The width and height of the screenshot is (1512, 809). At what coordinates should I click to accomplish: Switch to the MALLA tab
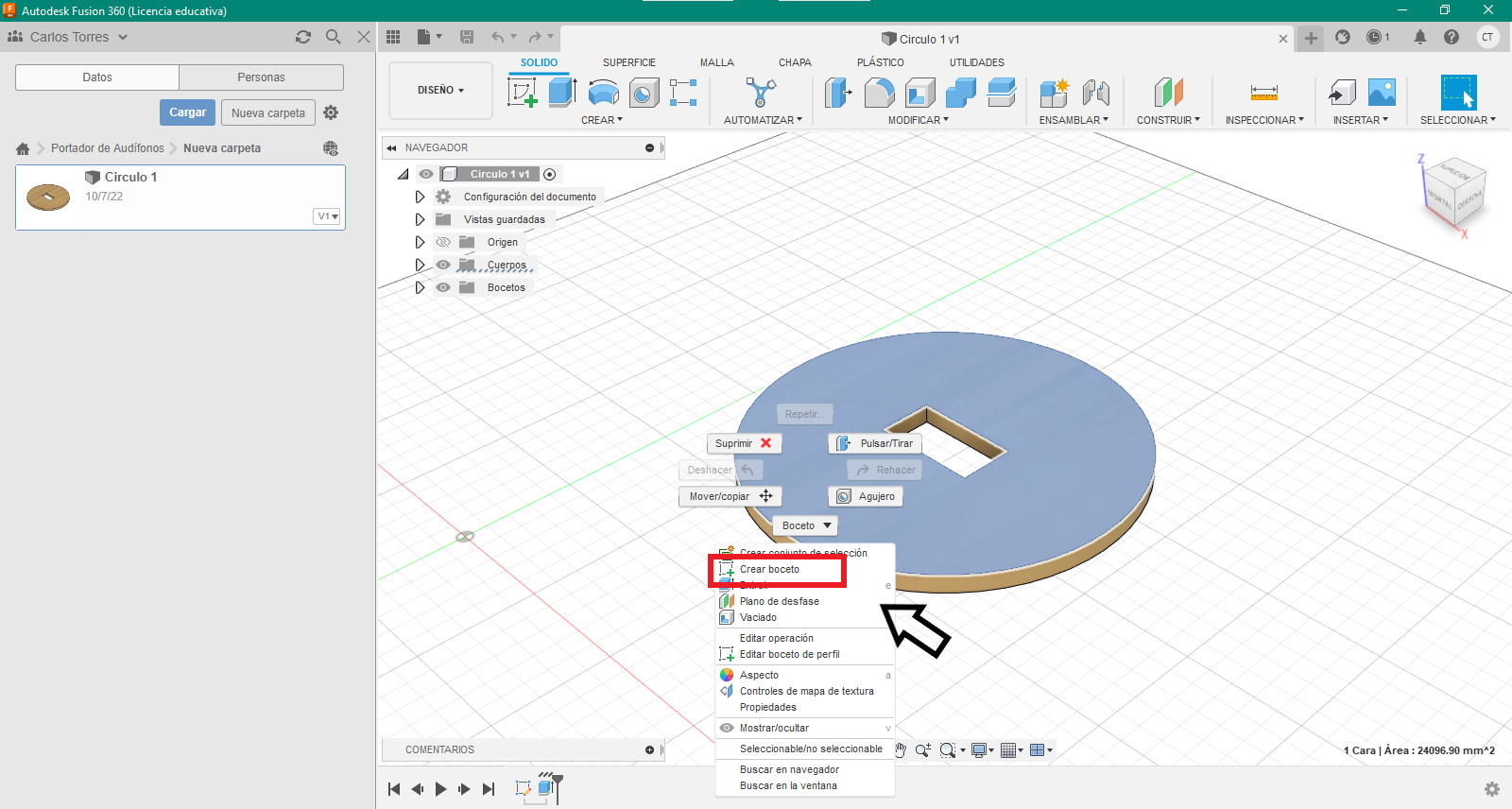(717, 62)
